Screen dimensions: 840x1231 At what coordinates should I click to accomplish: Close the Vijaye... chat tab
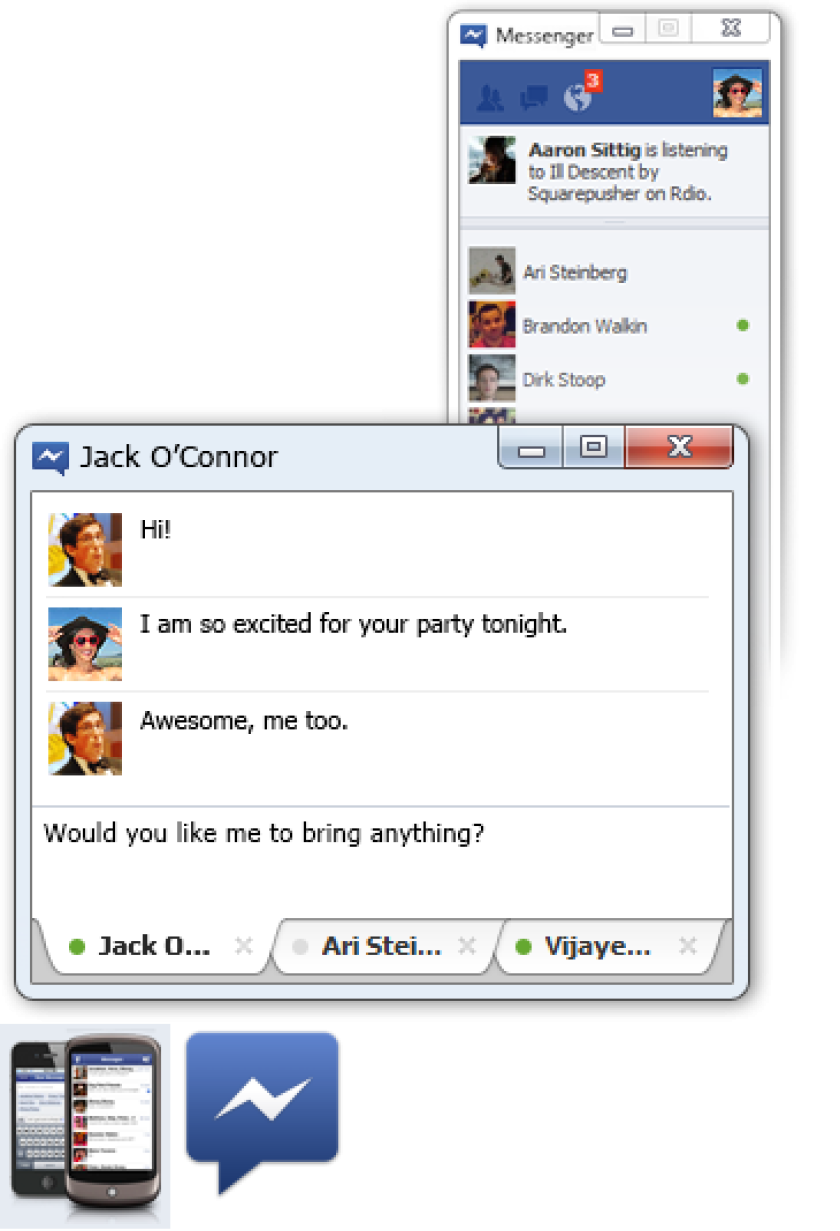pyautogui.click(x=687, y=946)
